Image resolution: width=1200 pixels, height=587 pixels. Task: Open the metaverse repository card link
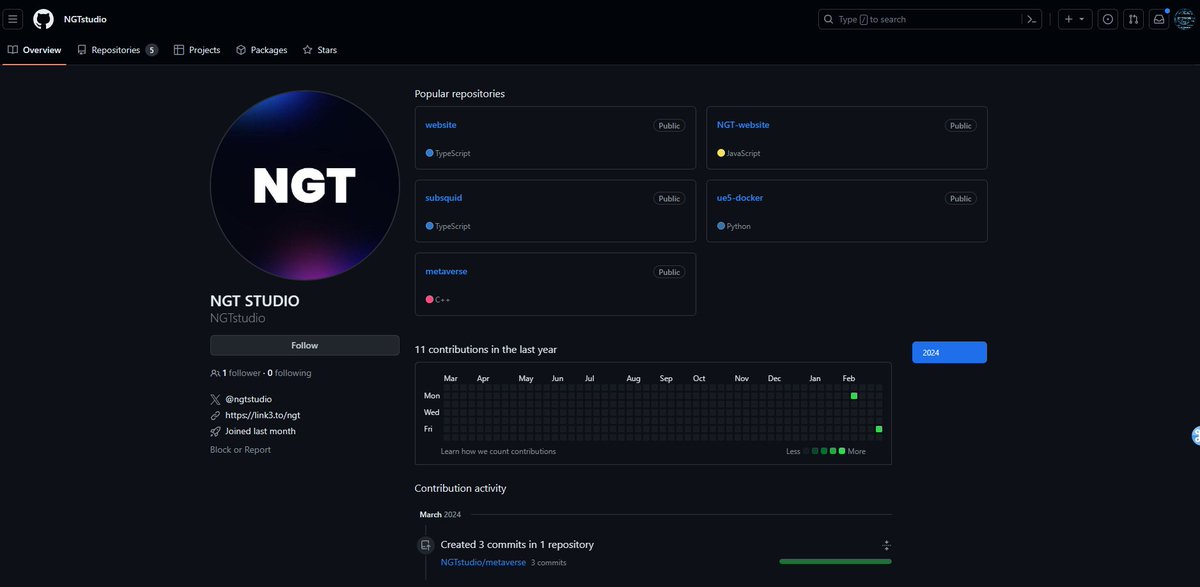446,271
